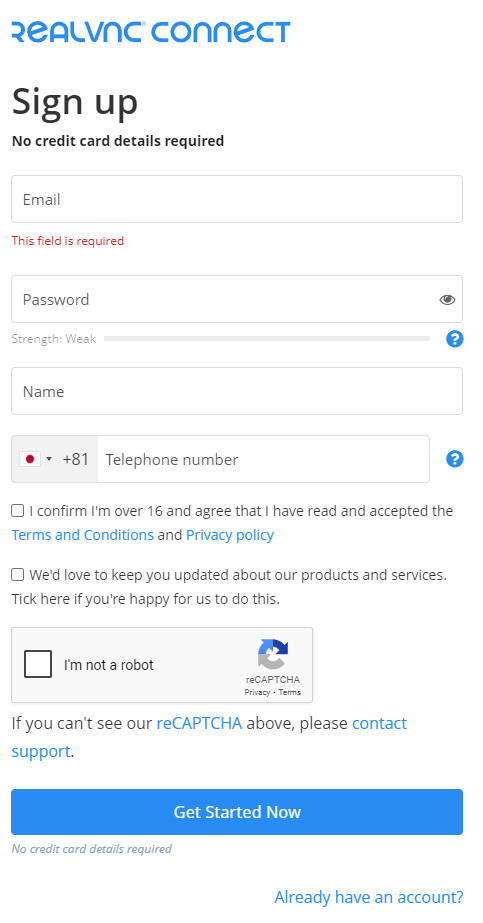
Task: Click the RealVNC Connect logo
Action: click(151, 32)
